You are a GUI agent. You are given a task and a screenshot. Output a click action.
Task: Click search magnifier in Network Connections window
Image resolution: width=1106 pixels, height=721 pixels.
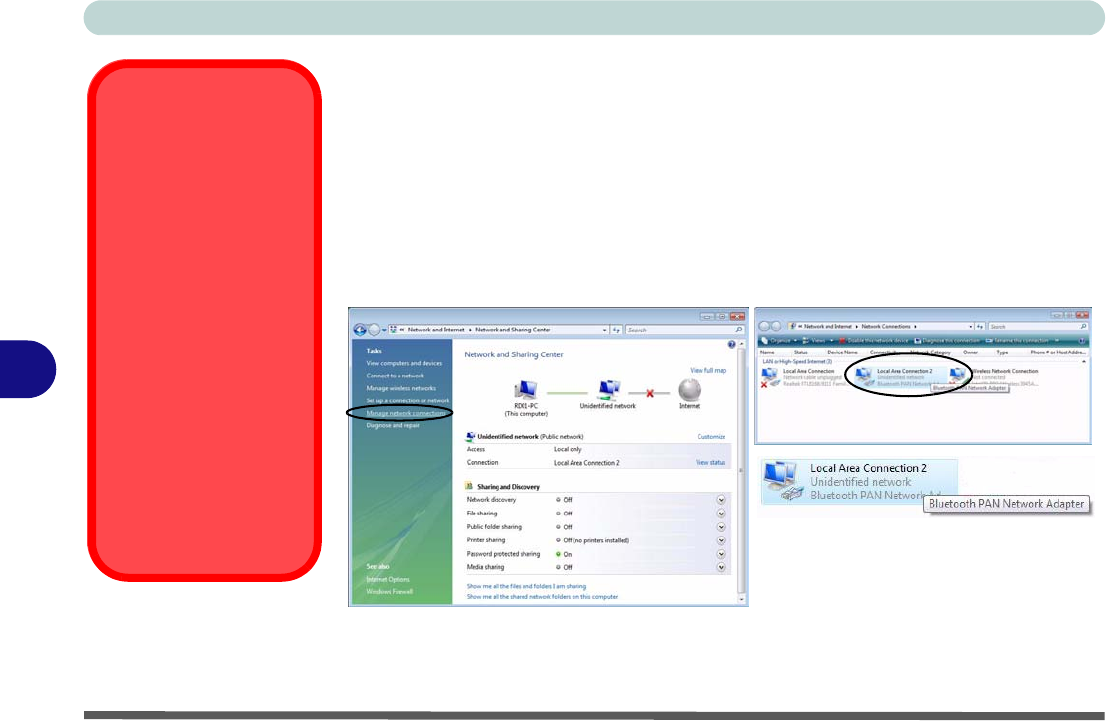pyautogui.click(x=1083, y=327)
